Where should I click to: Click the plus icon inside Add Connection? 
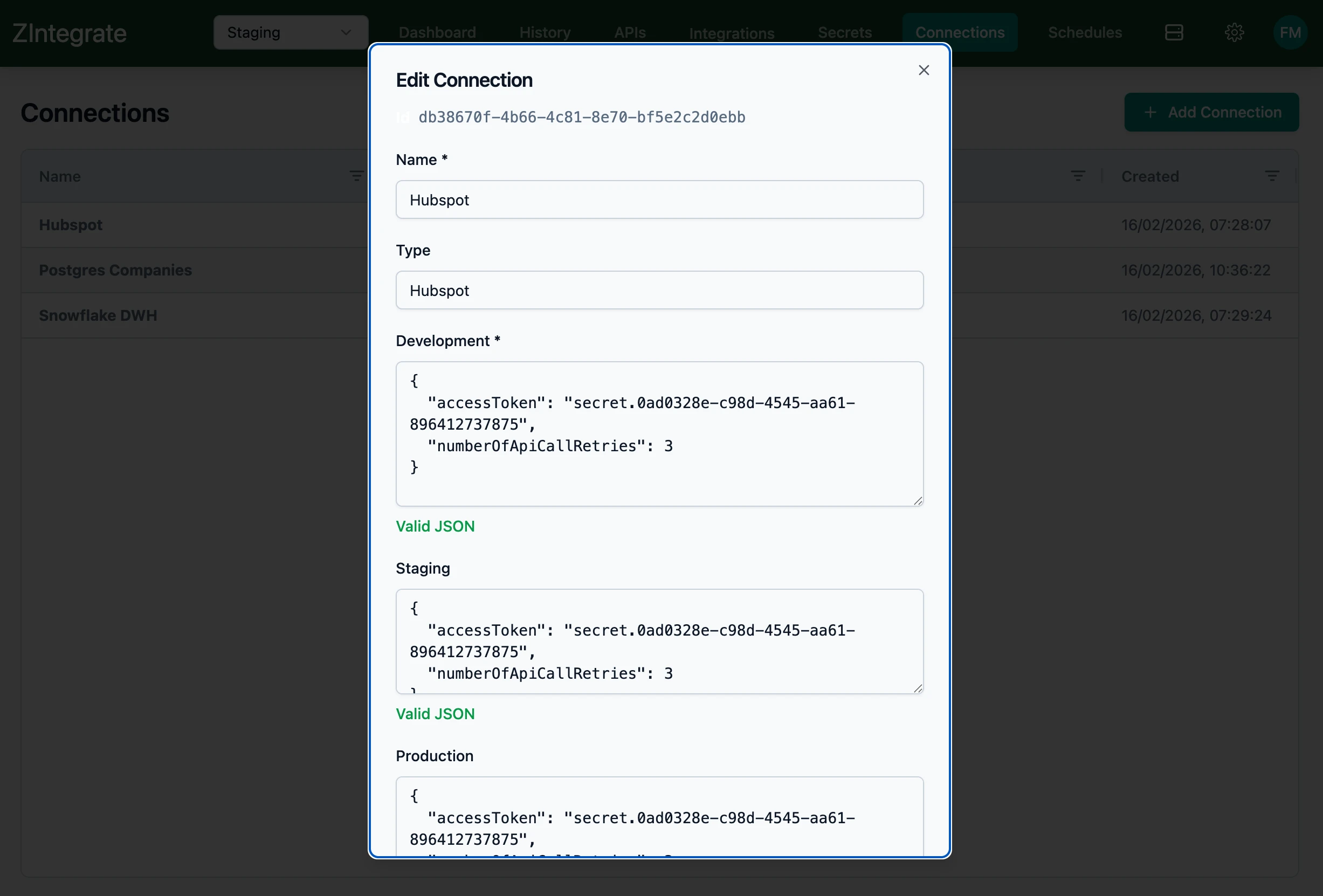tap(1151, 112)
